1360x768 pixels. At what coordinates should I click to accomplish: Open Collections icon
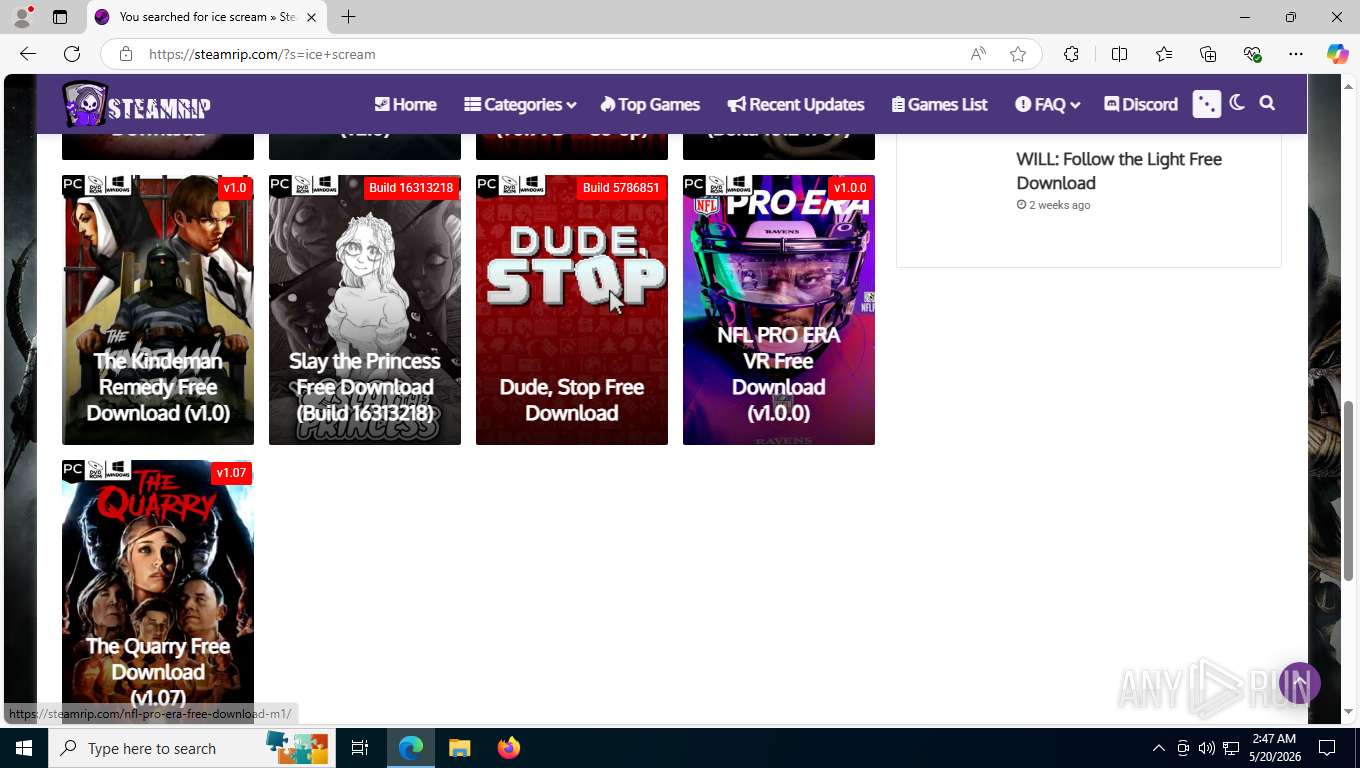pos(1208,54)
